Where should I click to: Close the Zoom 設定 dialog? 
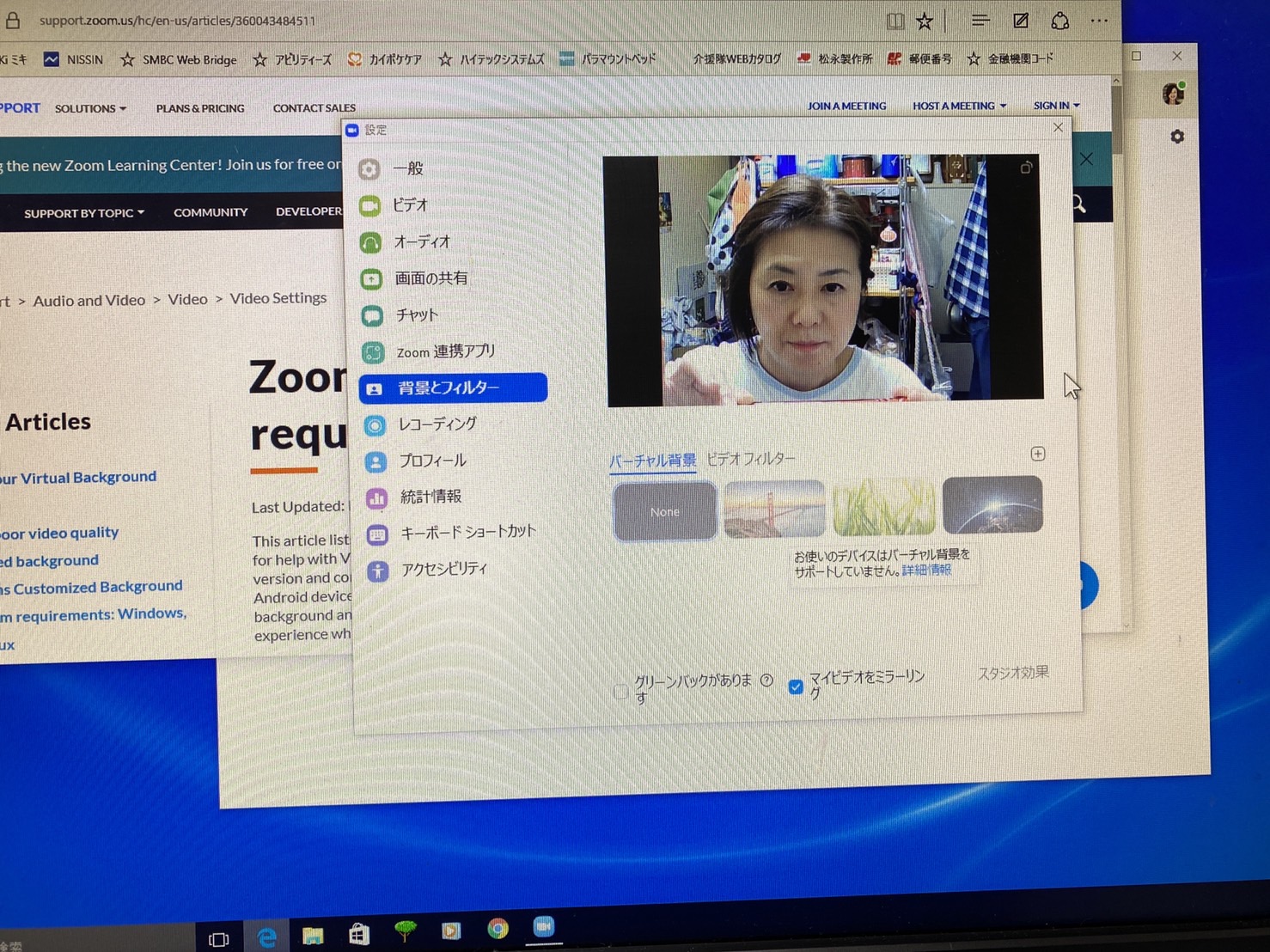coord(1058,127)
